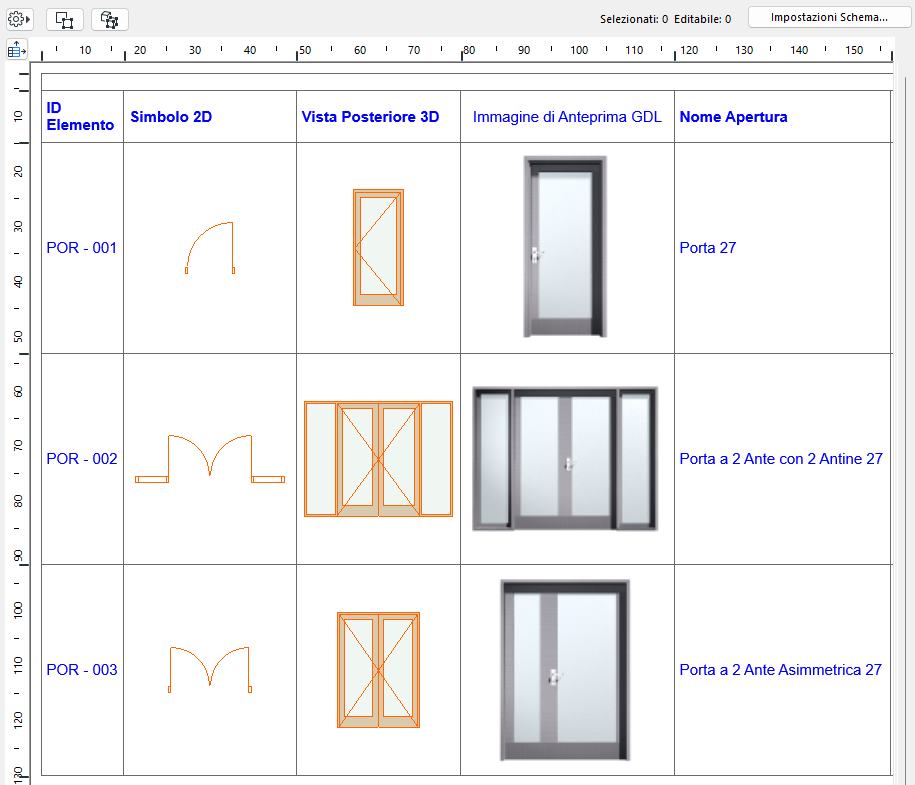The height and width of the screenshot is (785, 915).
Task: Select the Immagine di Anteprima GDL header
Action: [x=567, y=117]
